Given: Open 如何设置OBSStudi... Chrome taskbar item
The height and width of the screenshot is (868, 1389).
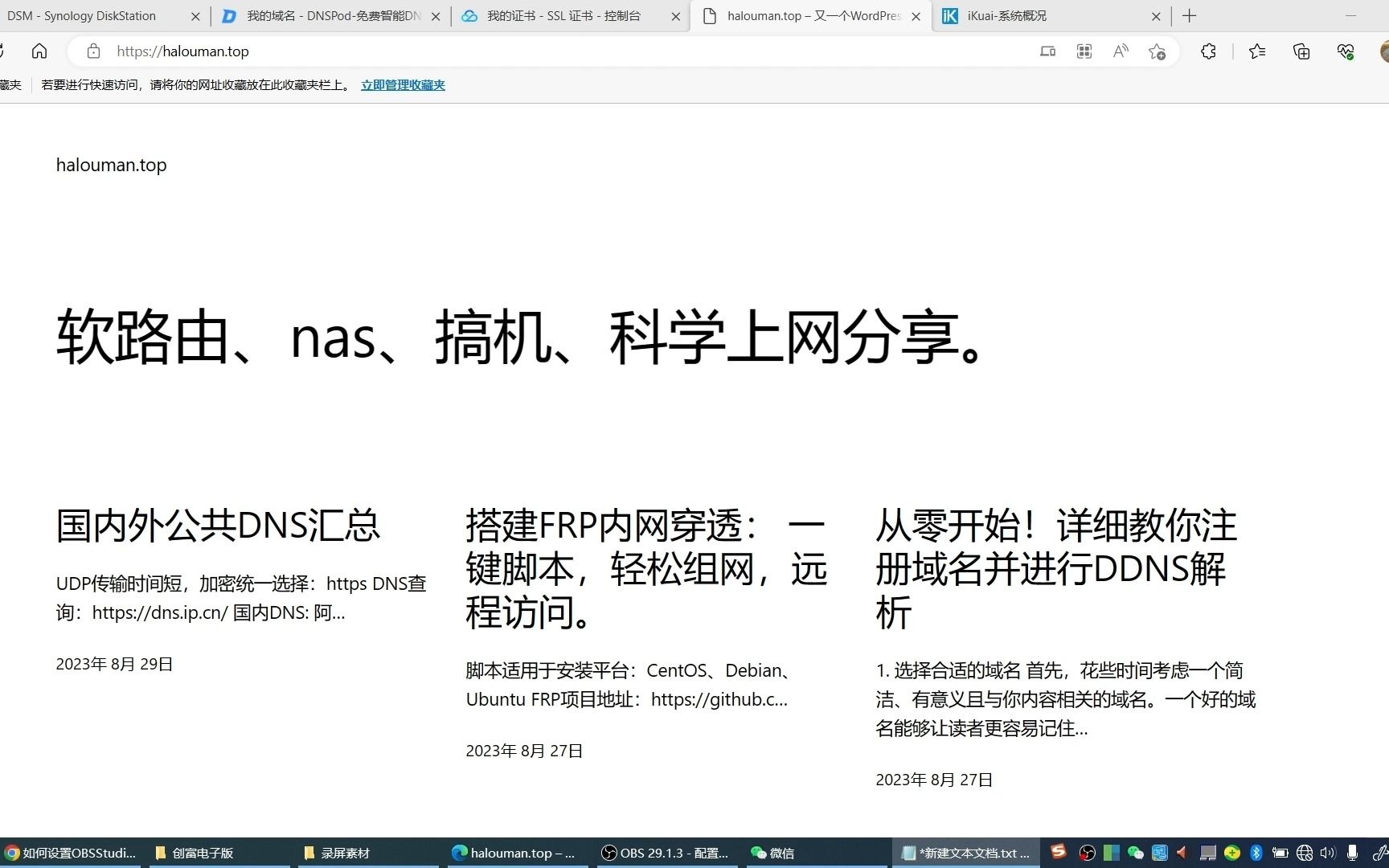Looking at the screenshot, I should [70, 853].
